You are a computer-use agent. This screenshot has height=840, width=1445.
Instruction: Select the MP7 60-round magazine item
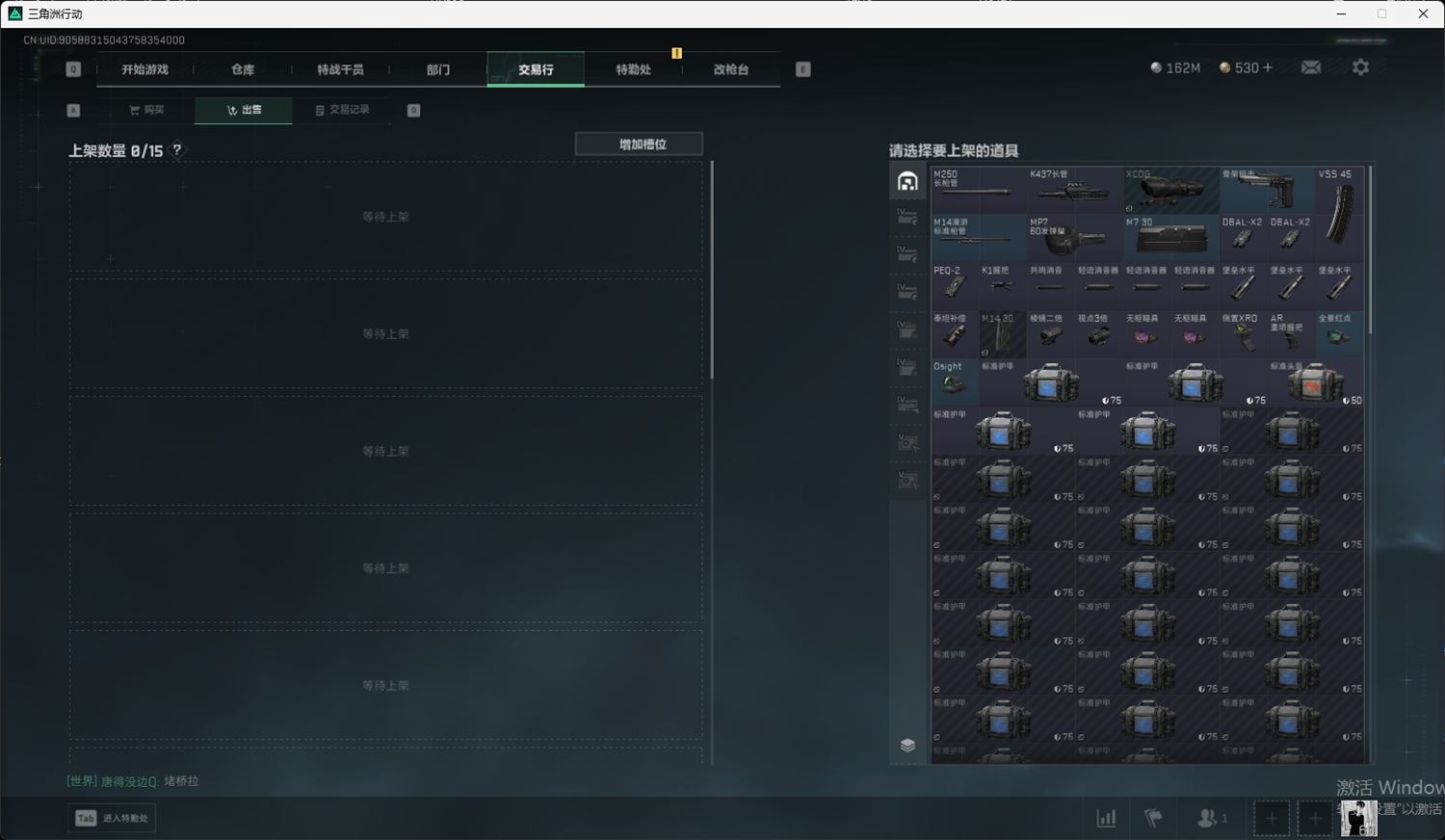1074,238
